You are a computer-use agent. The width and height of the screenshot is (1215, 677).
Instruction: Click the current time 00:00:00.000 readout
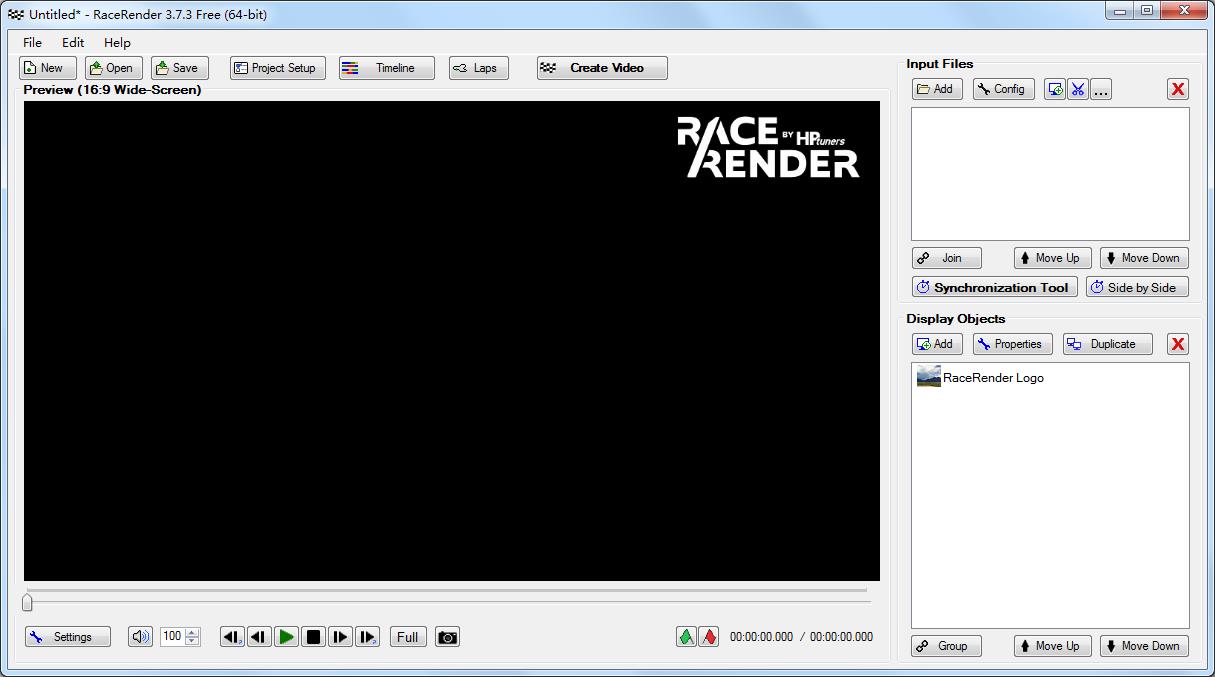761,637
